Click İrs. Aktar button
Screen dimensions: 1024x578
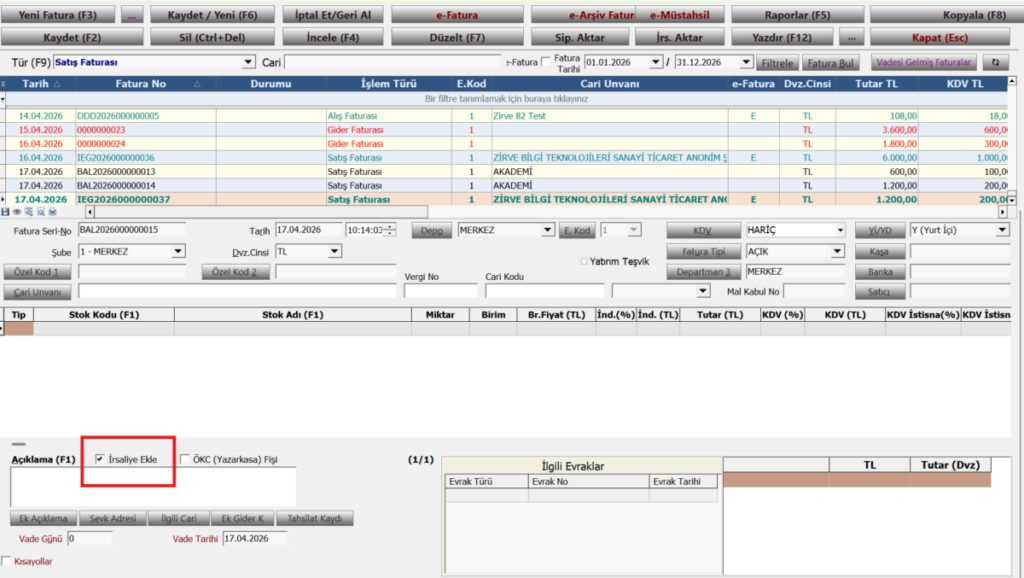tap(680, 37)
